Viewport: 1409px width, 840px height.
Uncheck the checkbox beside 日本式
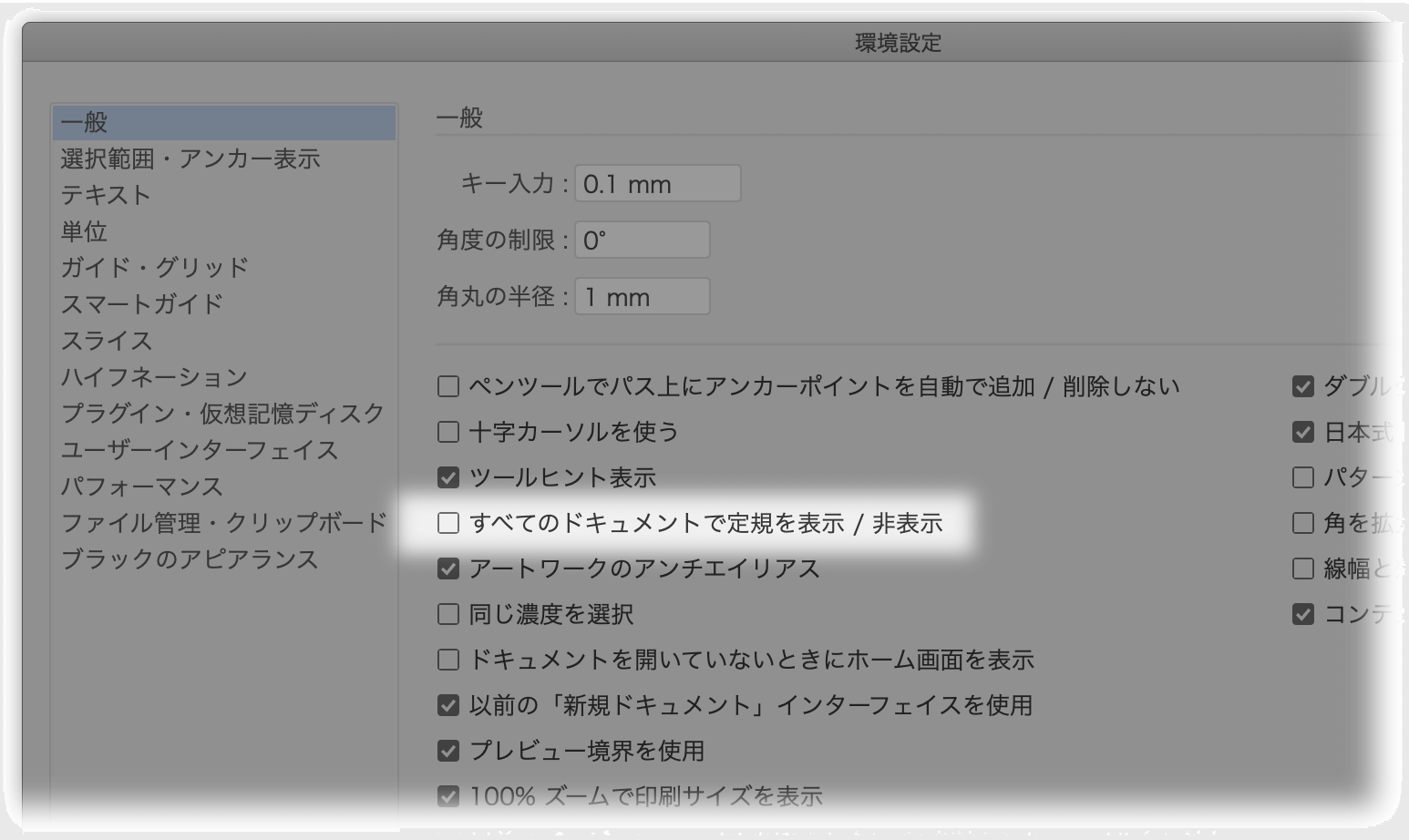1303,432
